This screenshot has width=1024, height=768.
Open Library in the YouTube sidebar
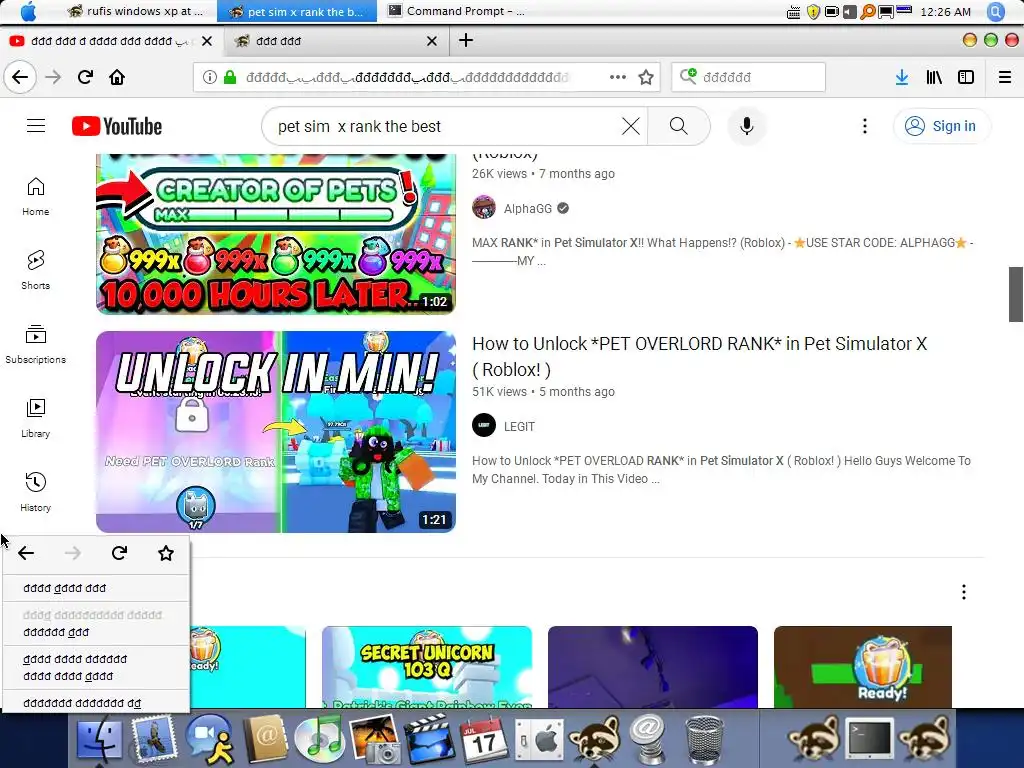35,419
